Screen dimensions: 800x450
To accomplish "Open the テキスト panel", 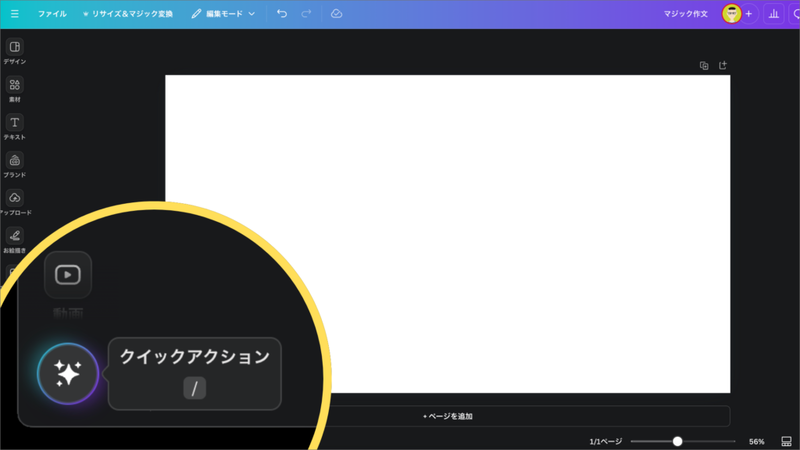I will click(x=15, y=127).
